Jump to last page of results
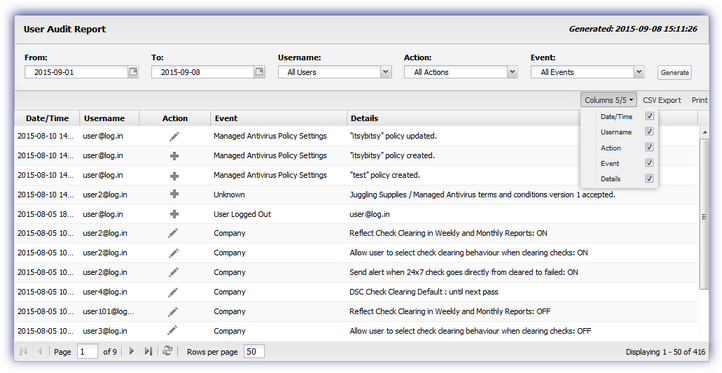This screenshot has width=722, height=373. click(x=148, y=351)
